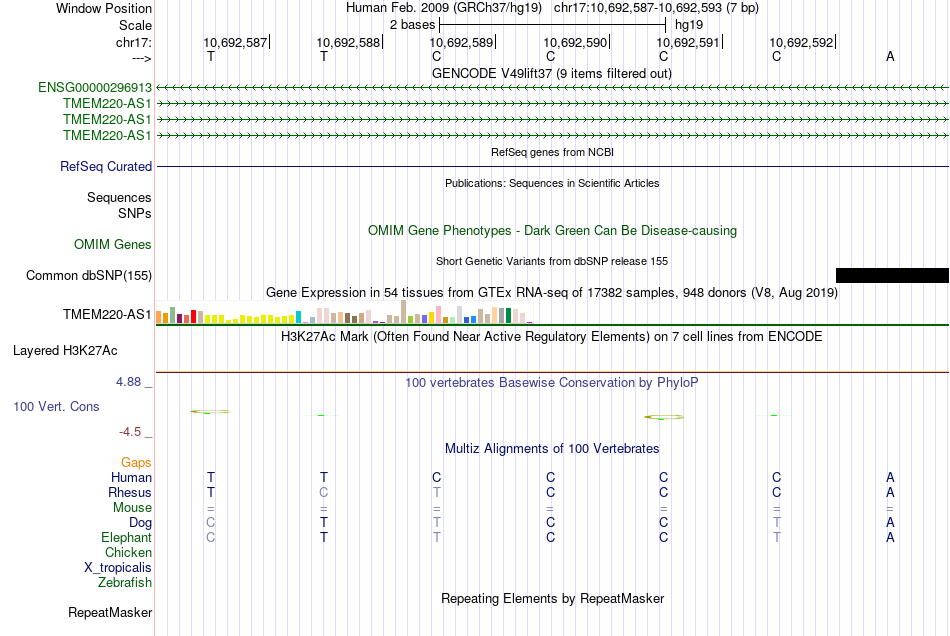Click 'Gene Expression in 54 tissues' GTEx title
Image resolution: width=950 pixels, height=636 pixels.
point(552,293)
